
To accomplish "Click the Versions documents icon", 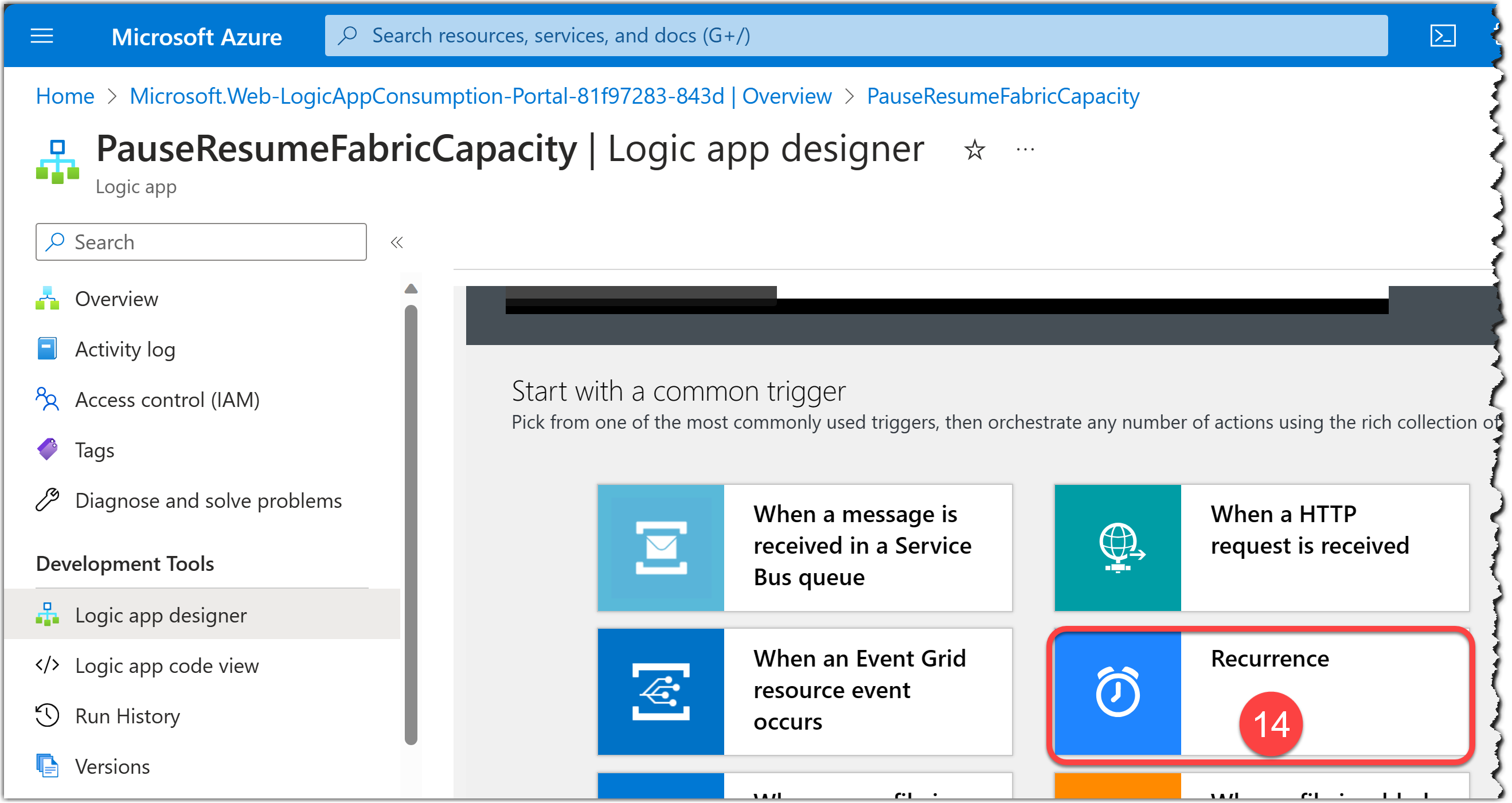I will coord(48,766).
